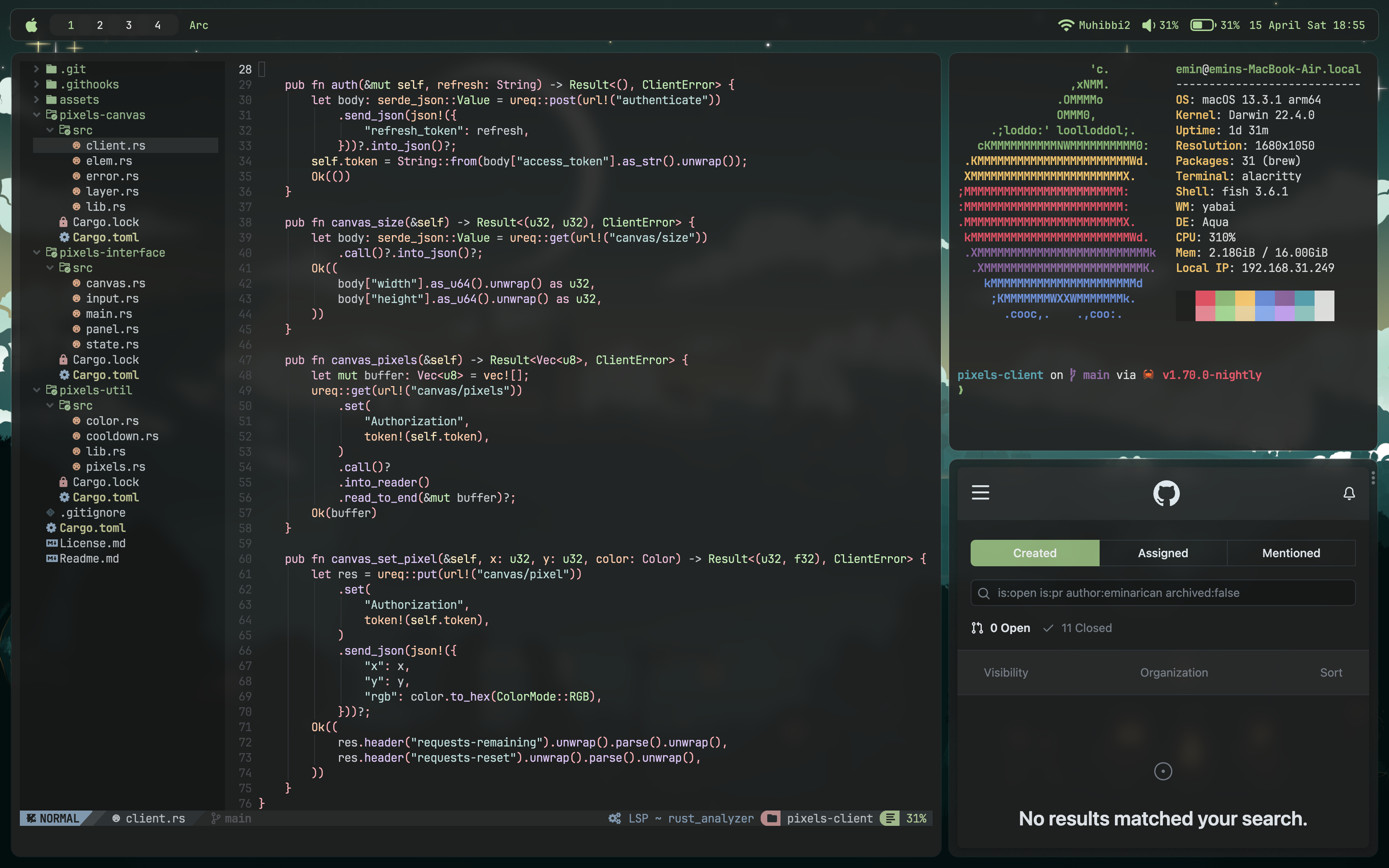Open GitHub notifications bell
The height and width of the screenshot is (868, 1389).
1349,493
